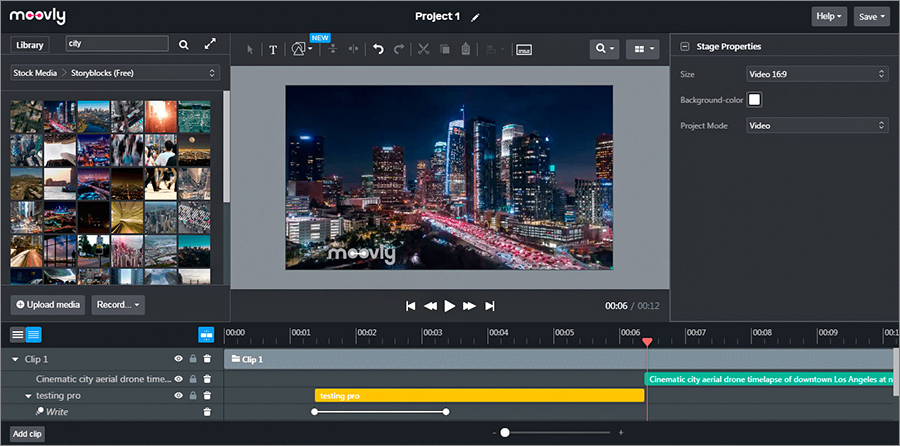Click the timeline zoom in plus
Viewport: 900px width, 446px height.
click(x=620, y=432)
